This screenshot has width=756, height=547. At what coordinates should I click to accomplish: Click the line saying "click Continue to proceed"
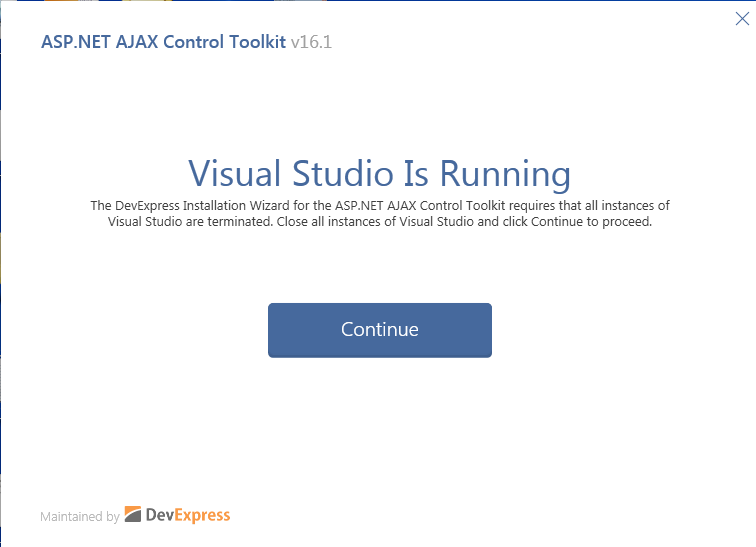click(x=379, y=221)
